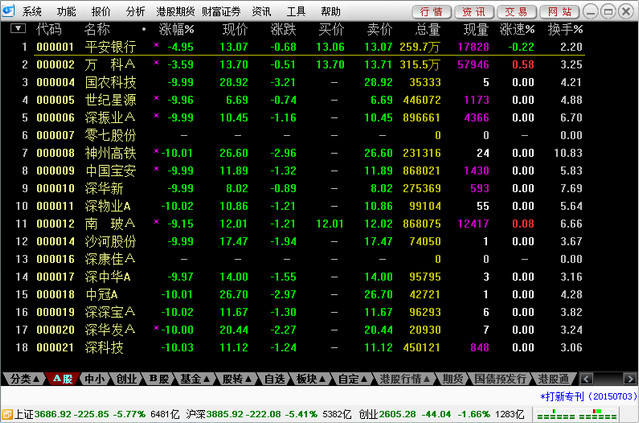
Task: Click the 沪深 index value 3885.92
Action: click(x=225, y=414)
